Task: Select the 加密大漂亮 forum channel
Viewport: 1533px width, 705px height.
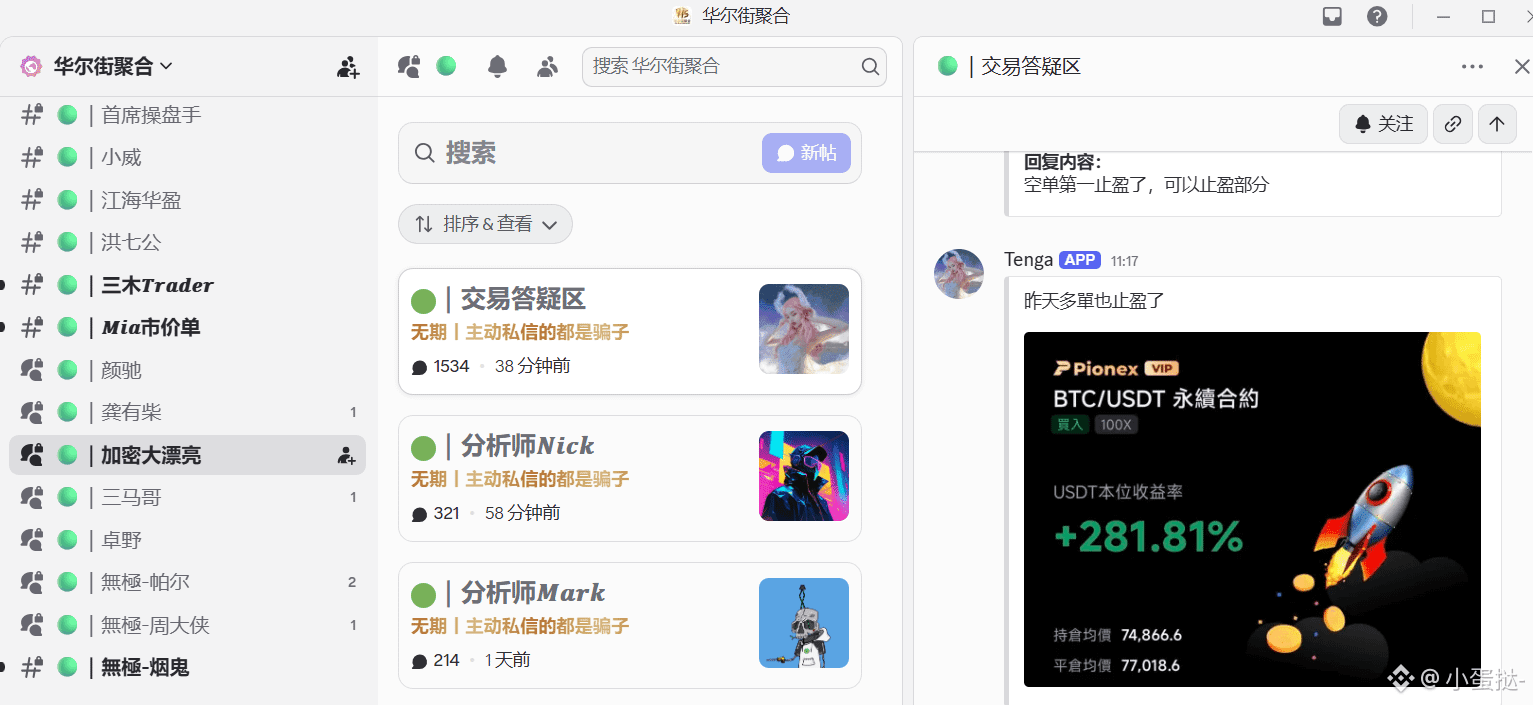Action: (x=187, y=455)
